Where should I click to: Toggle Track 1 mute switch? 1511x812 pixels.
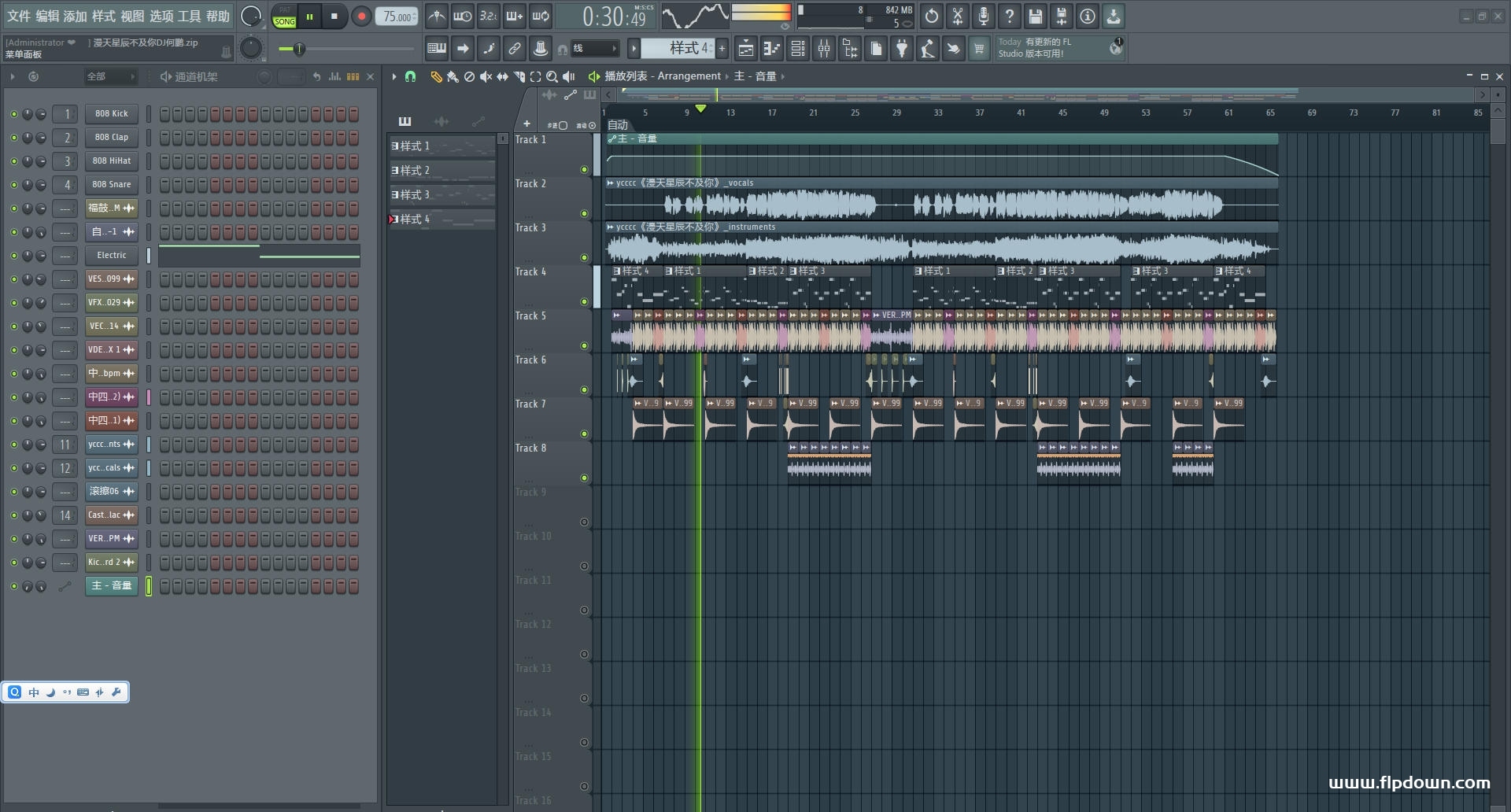click(584, 169)
